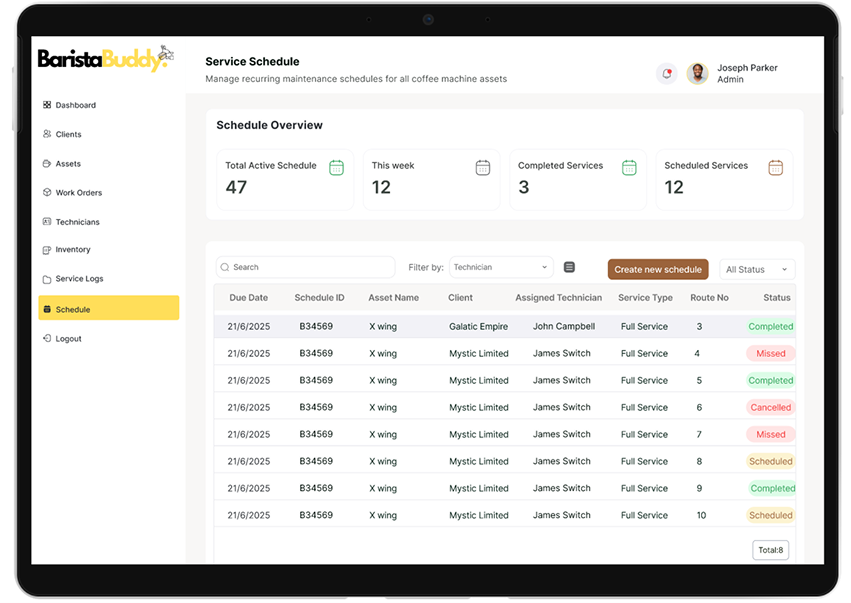Image resolution: width=851 pixels, height=603 pixels.
Task: Click Logout in the sidebar
Action: [68, 339]
